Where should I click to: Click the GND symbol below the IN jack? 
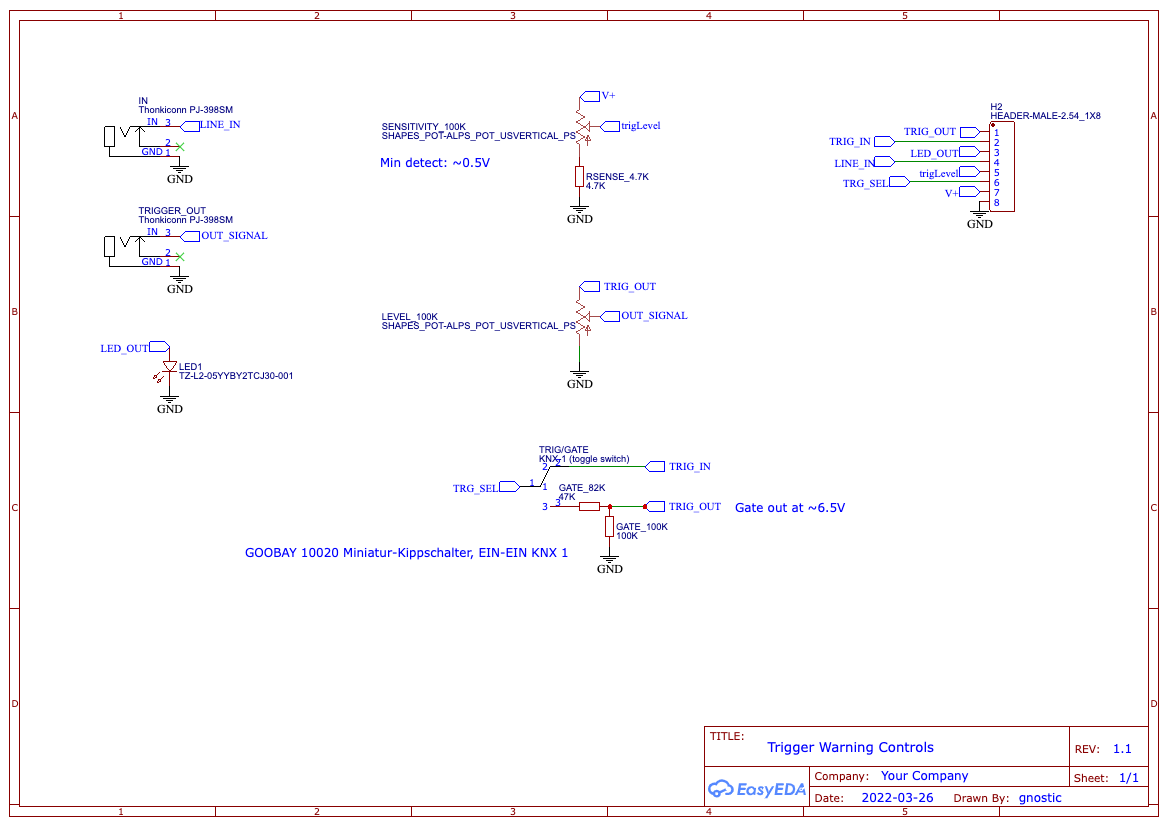pyautogui.click(x=180, y=174)
